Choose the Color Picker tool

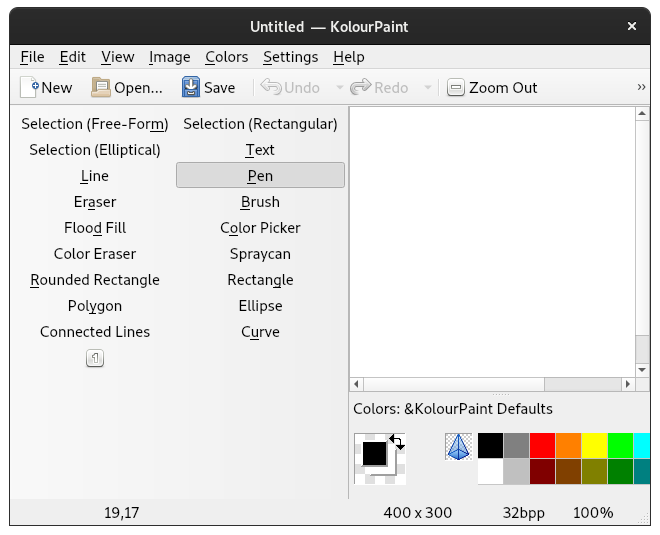(x=260, y=228)
